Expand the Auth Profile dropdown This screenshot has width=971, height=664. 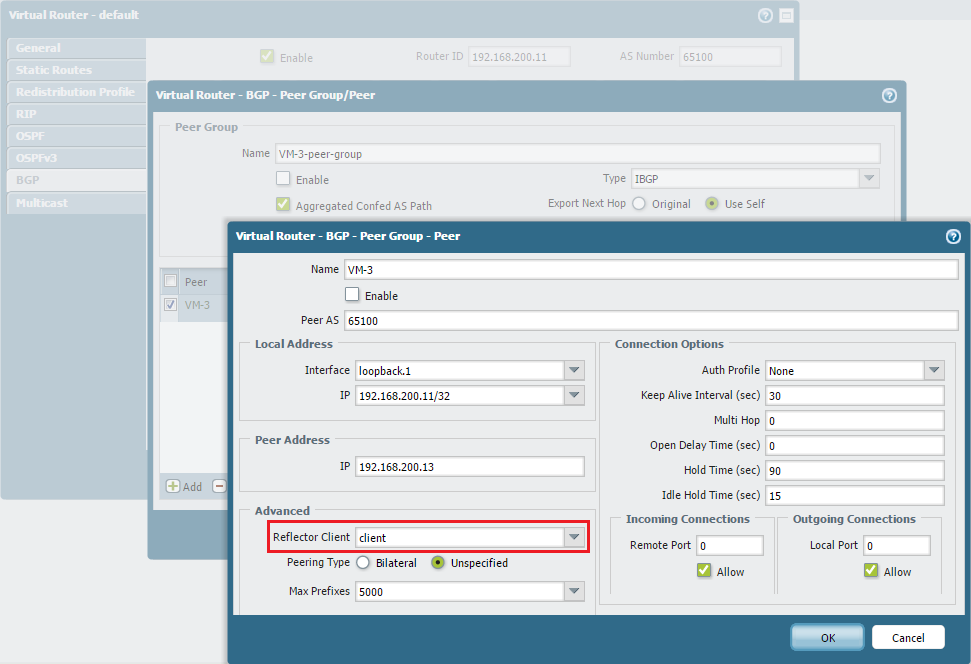tap(934, 371)
